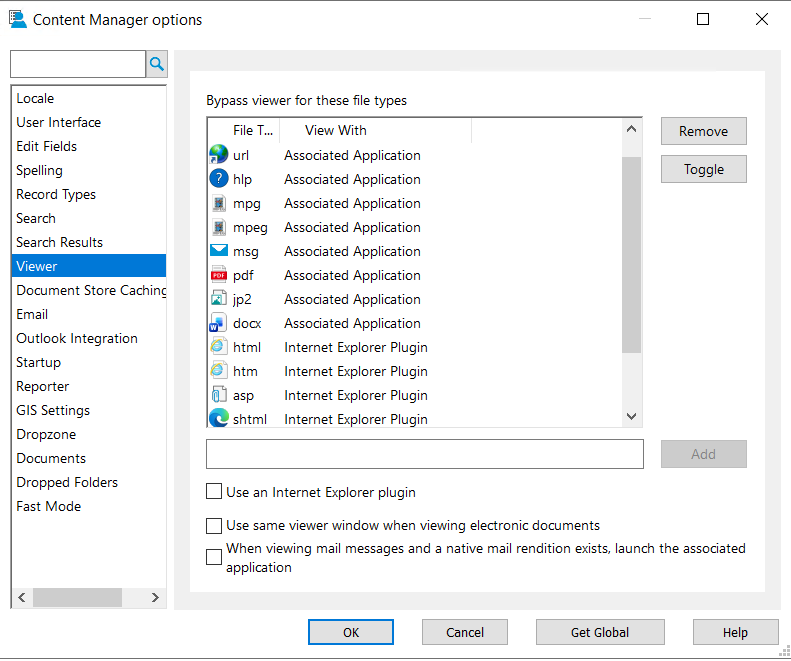Image resolution: width=791 pixels, height=661 pixels.
Task: Select the 'jp2' file type row
Action: pos(415,299)
